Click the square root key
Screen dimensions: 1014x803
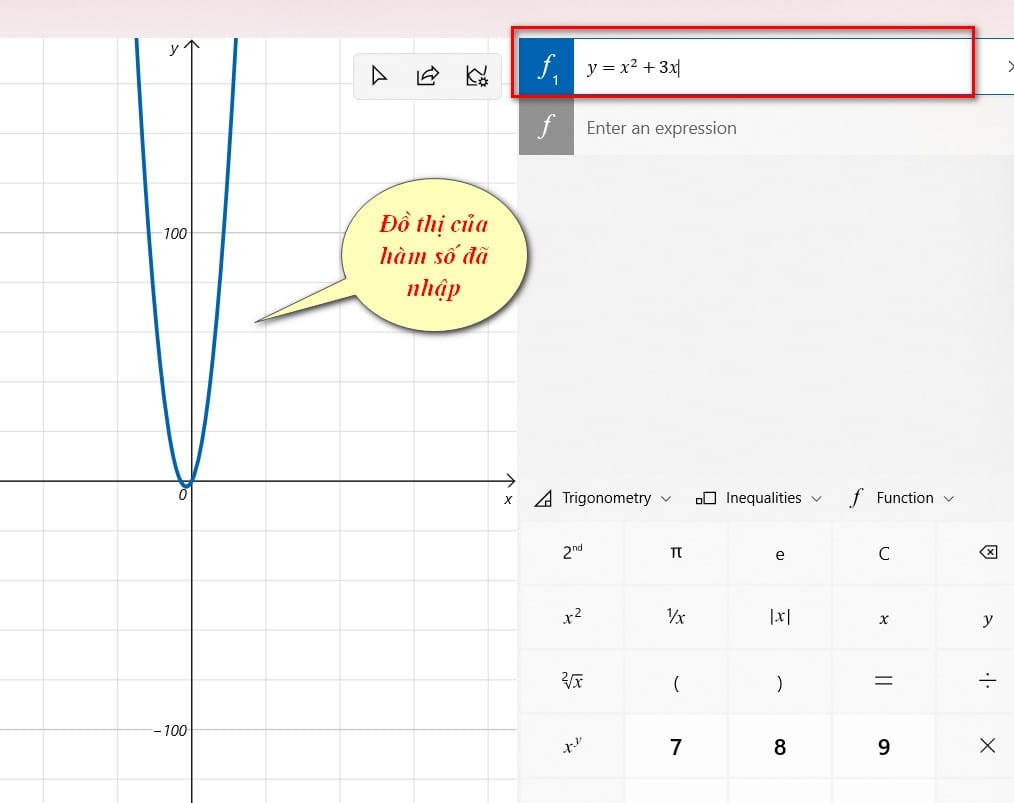click(572, 681)
